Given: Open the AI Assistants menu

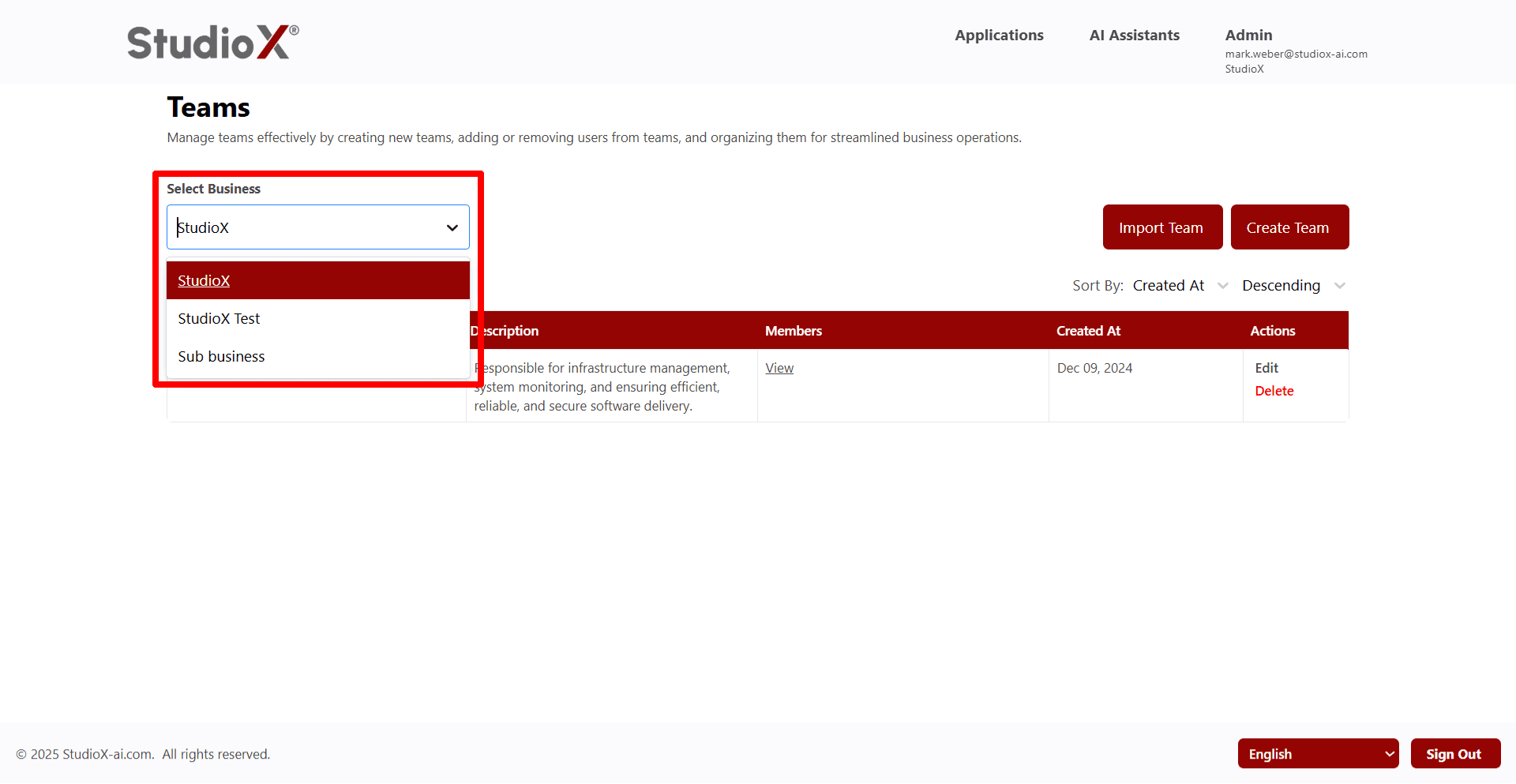Looking at the screenshot, I should pos(1134,36).
